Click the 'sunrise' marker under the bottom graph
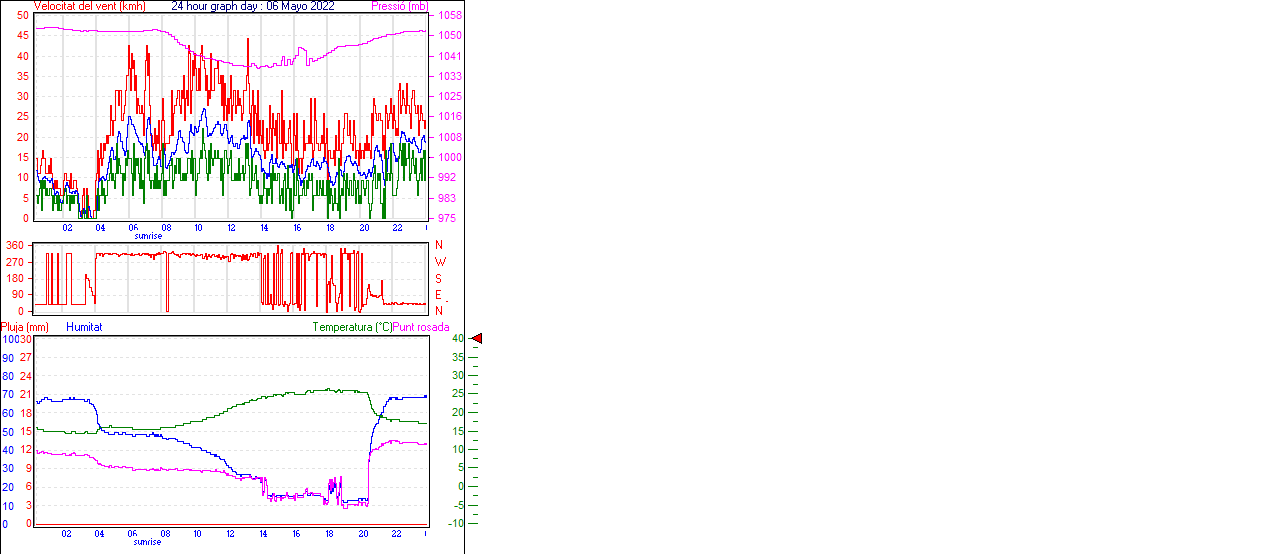This screenshot has width=1280, height=554. pyautogui.click(x=148, y=541)
